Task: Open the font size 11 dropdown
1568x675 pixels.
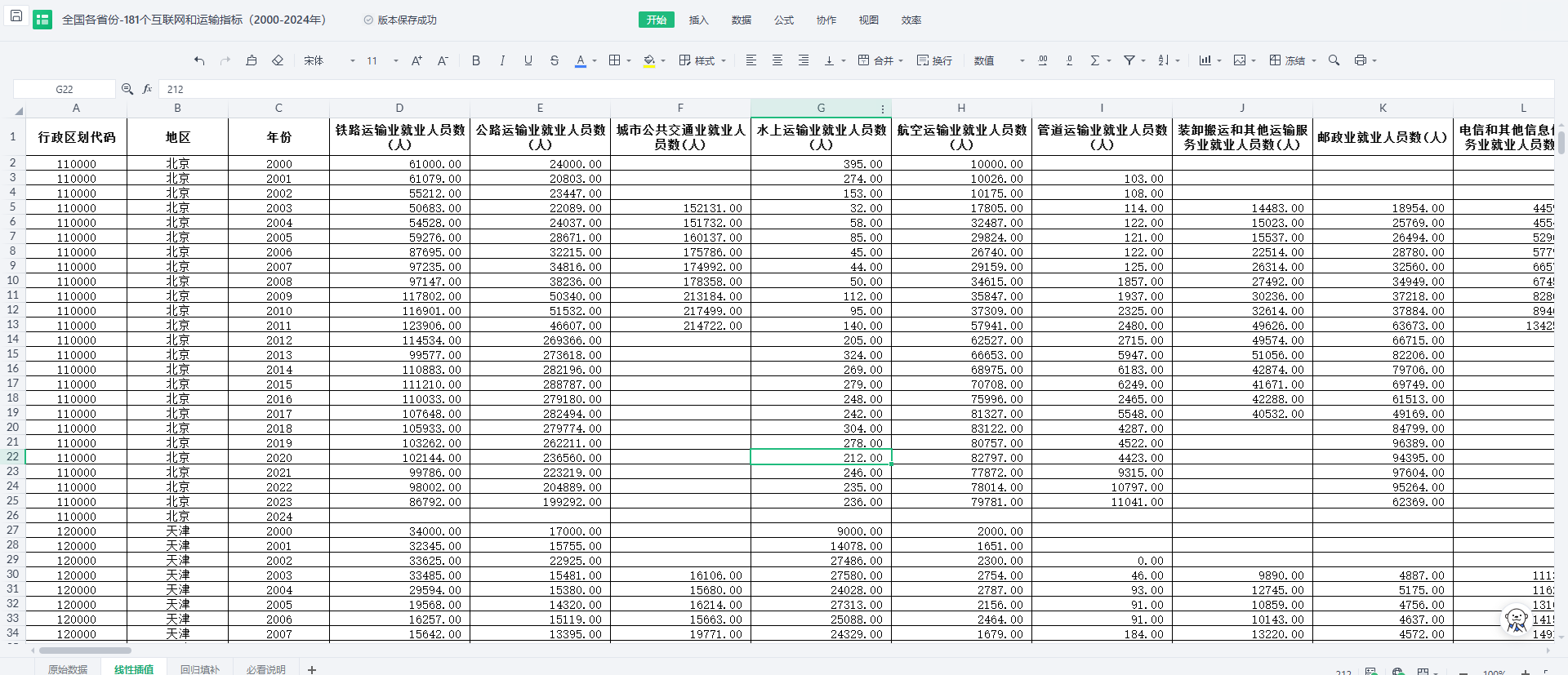Action: tap(382, 60)
